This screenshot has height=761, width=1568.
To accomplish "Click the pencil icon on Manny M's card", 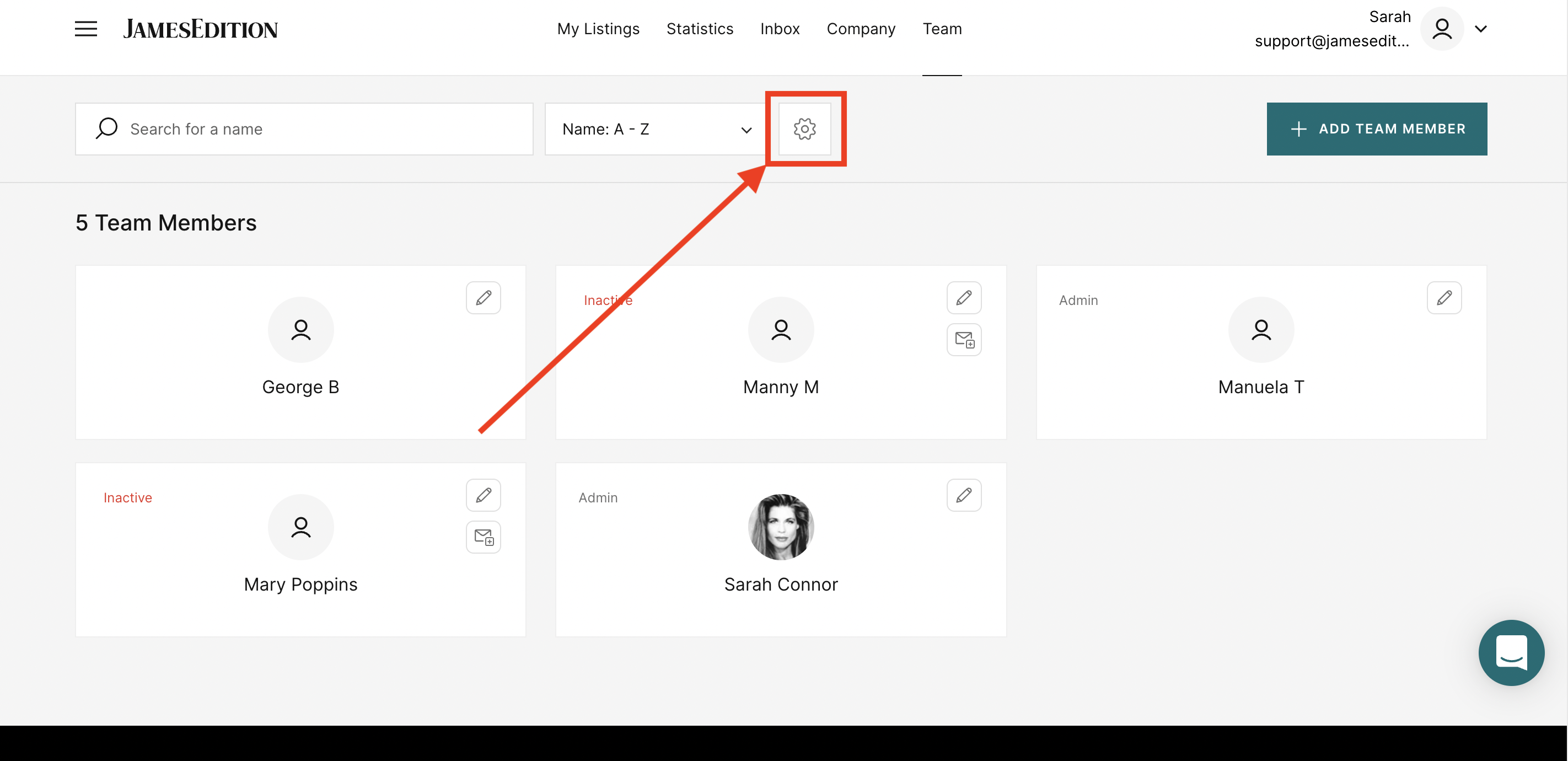I will pyautogui.click(x=964, y=298).
